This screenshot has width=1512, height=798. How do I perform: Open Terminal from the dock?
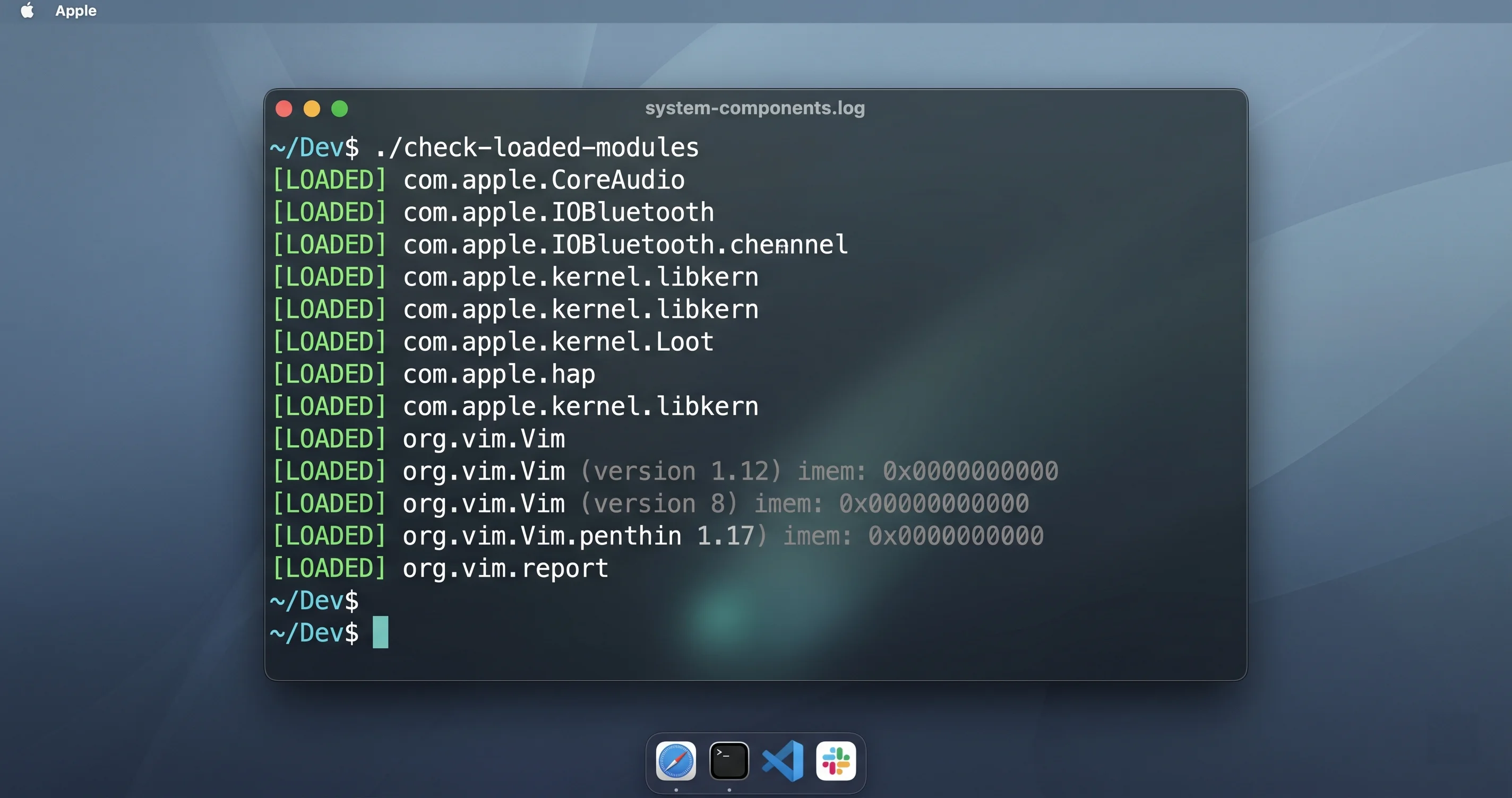coord(729,761)
